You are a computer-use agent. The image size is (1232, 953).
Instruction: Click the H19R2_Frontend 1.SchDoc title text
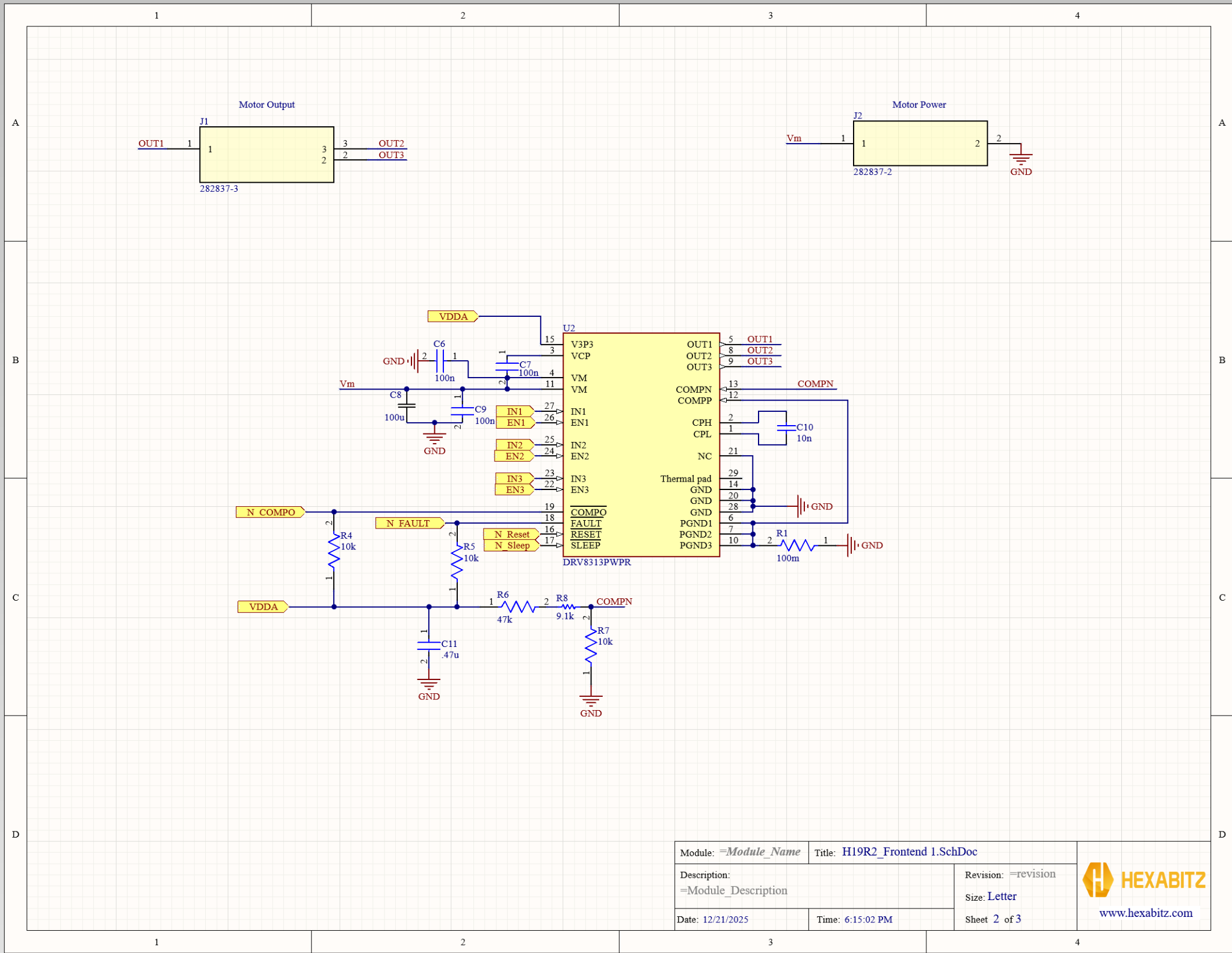coord(910,852)
